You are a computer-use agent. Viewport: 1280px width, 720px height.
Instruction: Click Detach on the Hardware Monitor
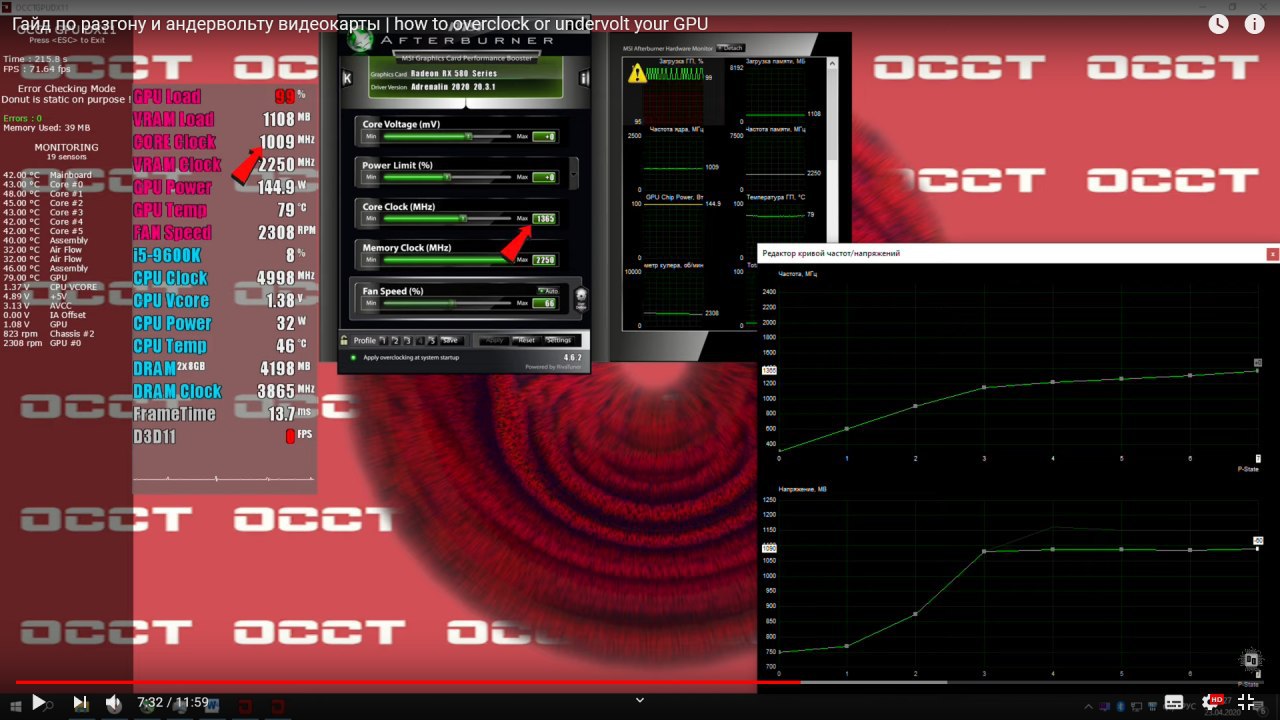pyautogui.click(x=730, y=48)
